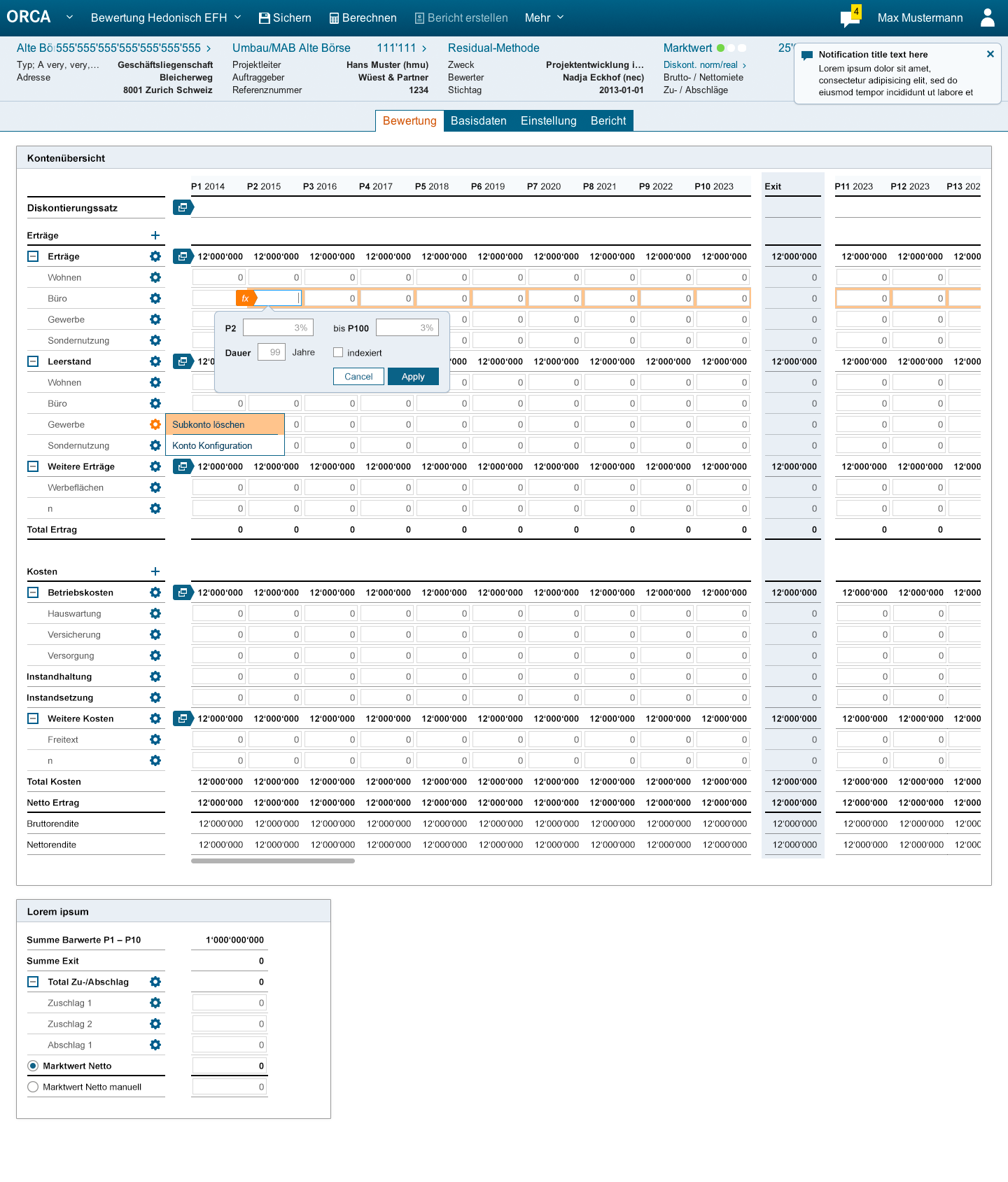The width and height of the screenshot is (1008, 1182).
Task: Open the ORCA logo dropdown arrow
Action: click(69, 17)
